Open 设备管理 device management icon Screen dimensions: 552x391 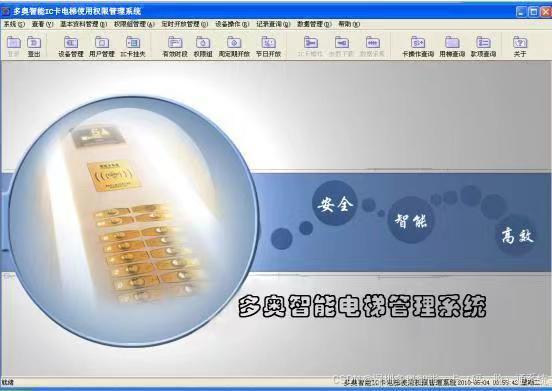(x=71, y=46)
